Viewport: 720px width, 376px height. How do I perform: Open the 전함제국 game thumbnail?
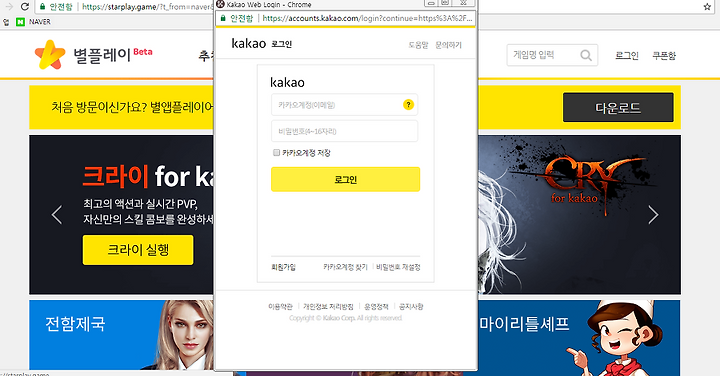pyautogui.click(x=122, y=335)
